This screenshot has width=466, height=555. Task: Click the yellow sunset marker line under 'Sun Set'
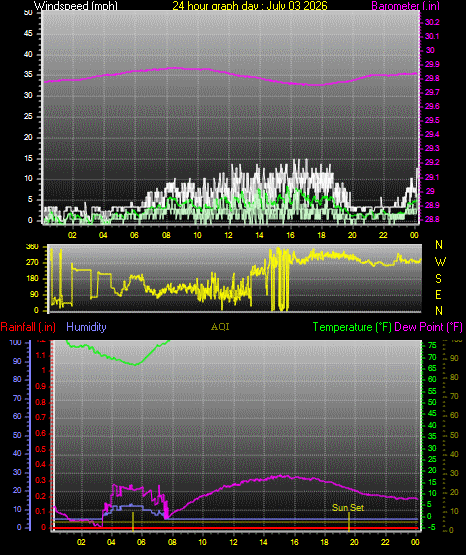(349, 522)
